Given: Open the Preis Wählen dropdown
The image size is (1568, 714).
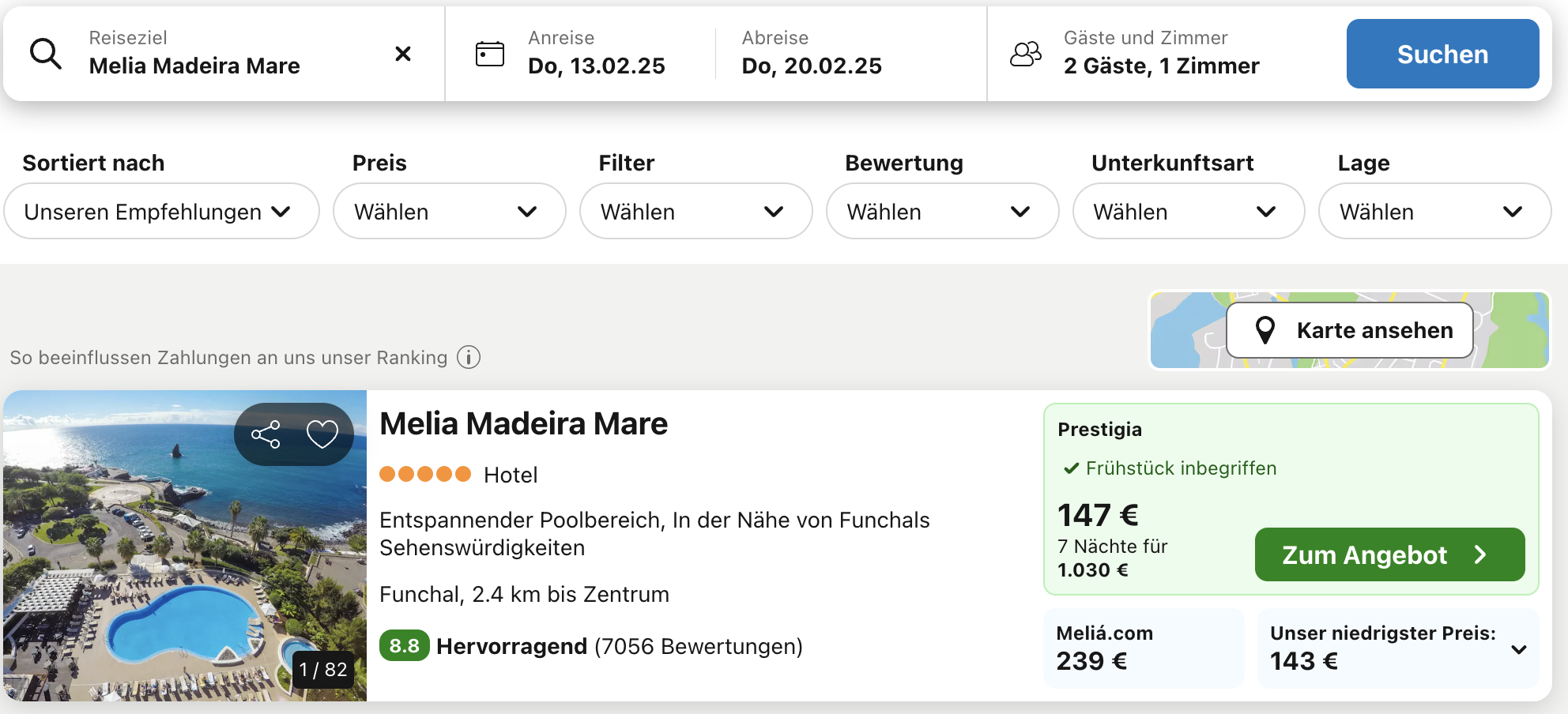Looking at the screenshot, I should (x=450, y=211).
